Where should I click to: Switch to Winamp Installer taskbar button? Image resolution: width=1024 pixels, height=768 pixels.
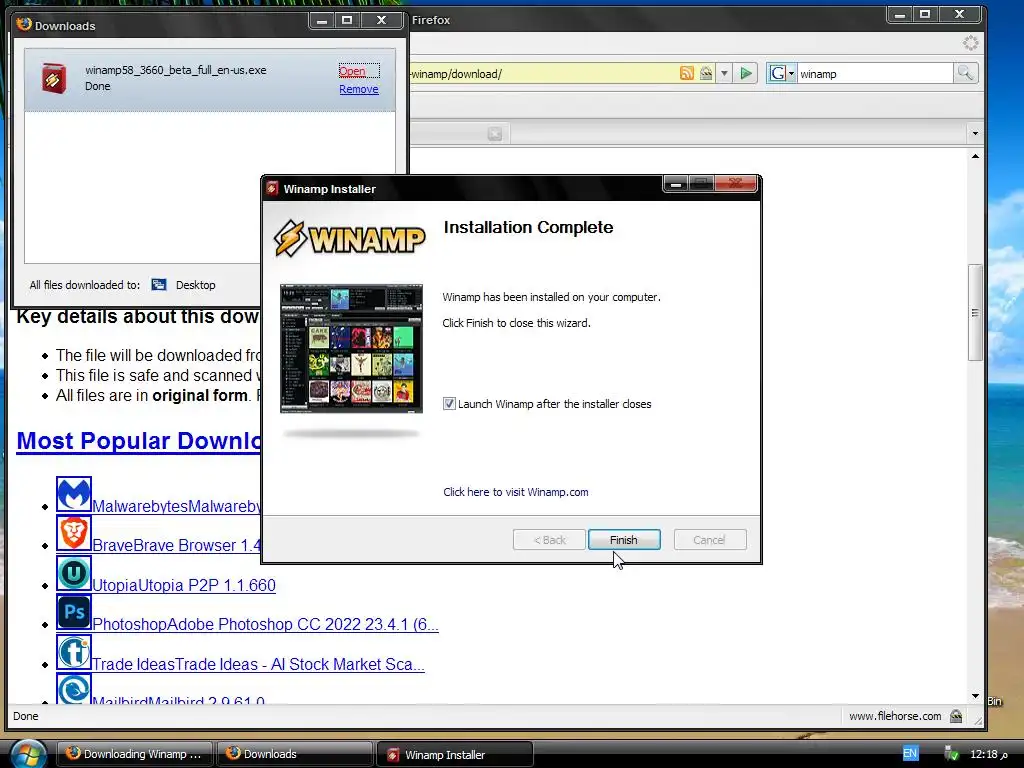coord(455,755)
